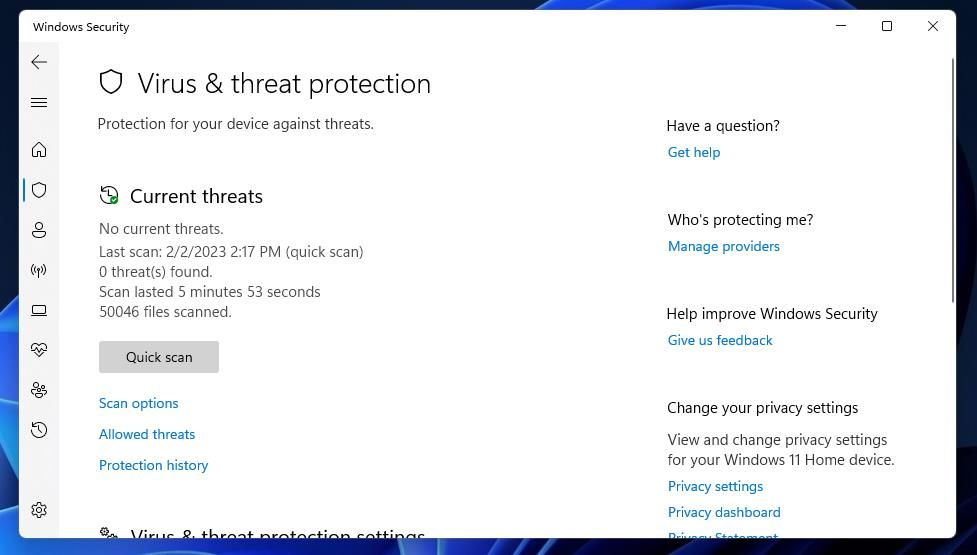Open Privacy settings link
The height and width of the screenshot is (555, 977).
715,486
